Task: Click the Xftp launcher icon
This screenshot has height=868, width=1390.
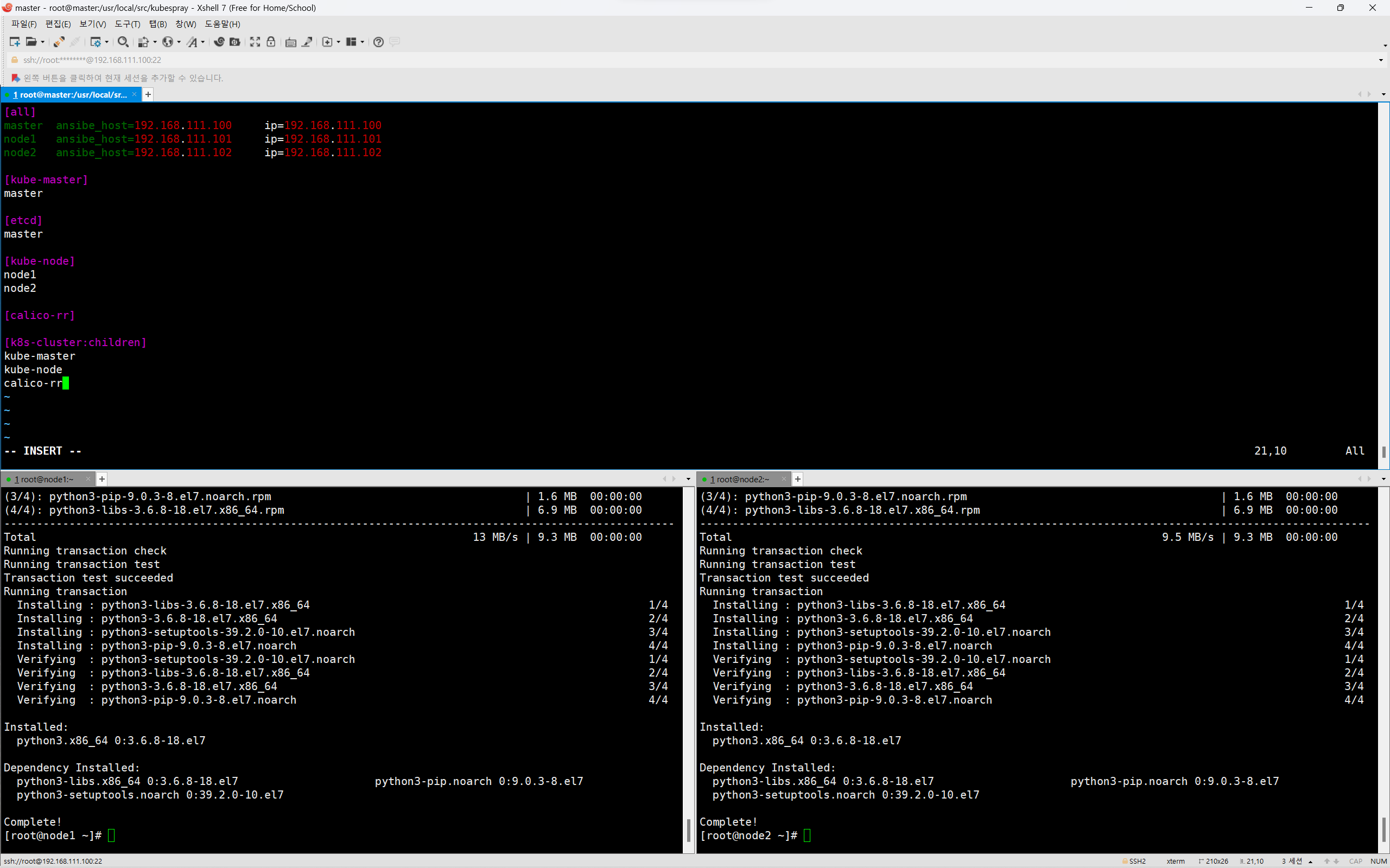Action: pos(234,42)
